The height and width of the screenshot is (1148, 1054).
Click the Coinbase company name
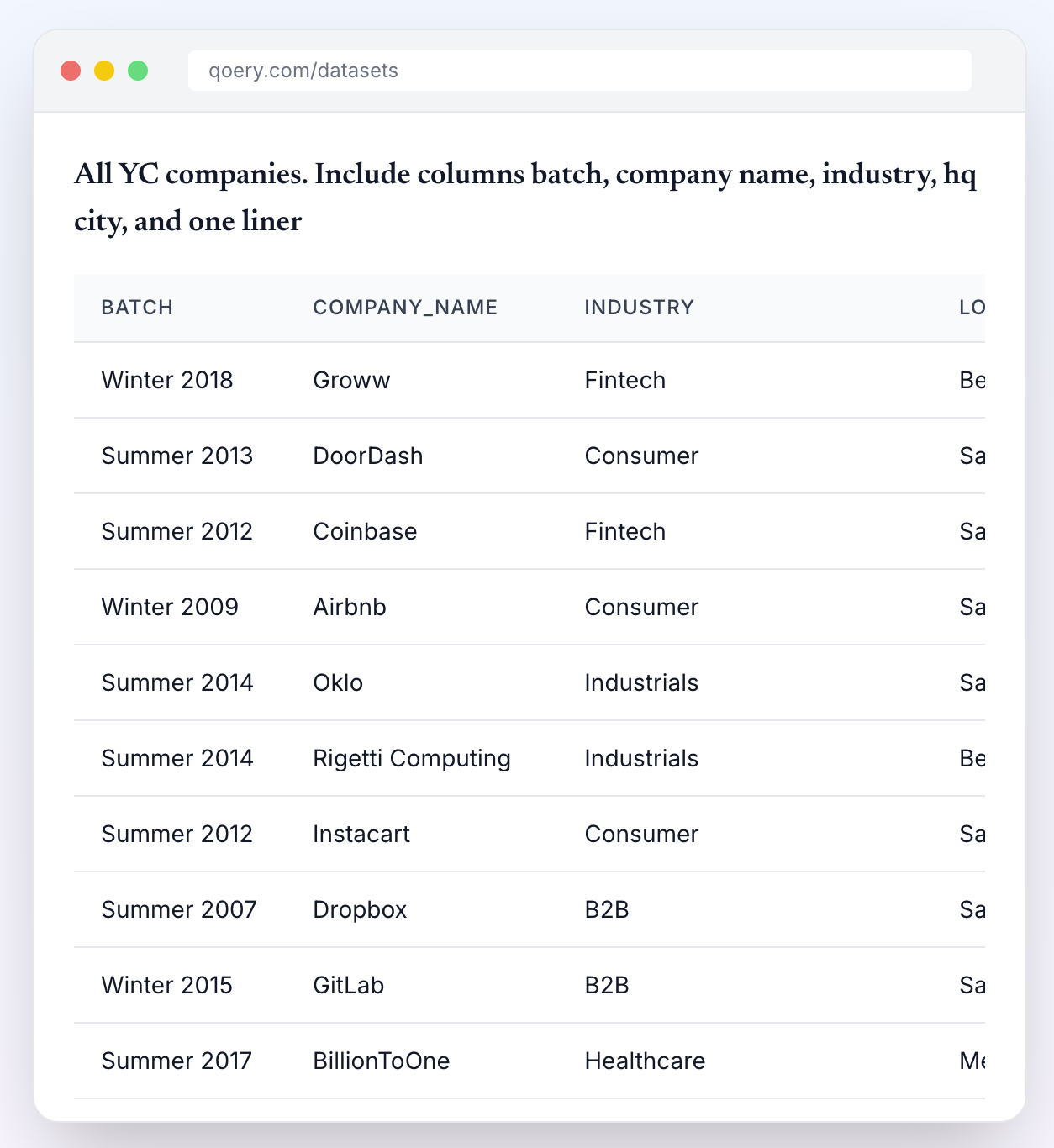coord(365,531)
